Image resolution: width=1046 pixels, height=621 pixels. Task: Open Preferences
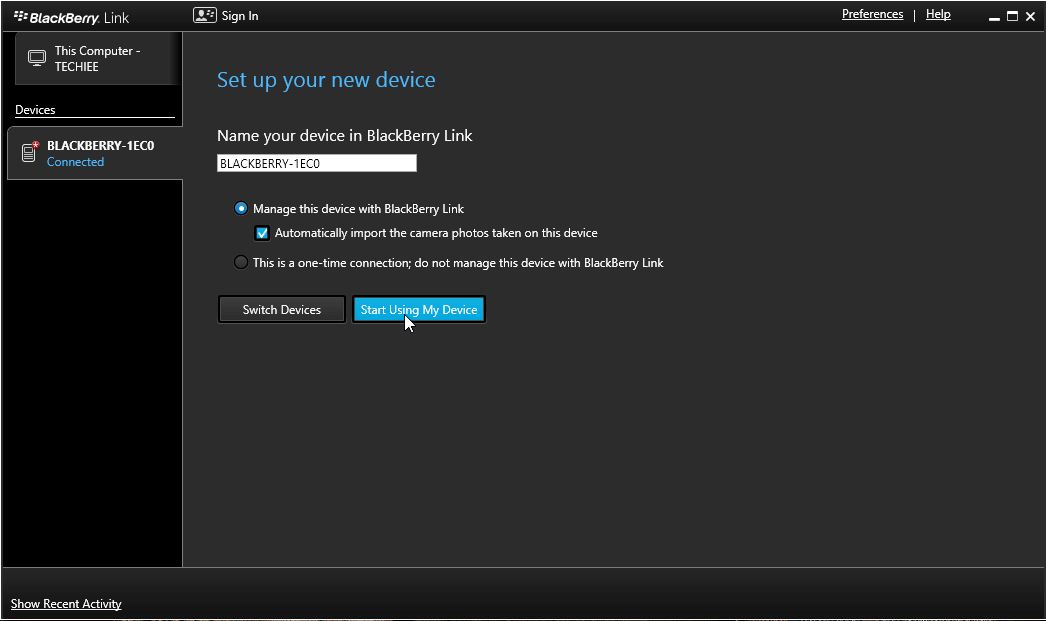[x=872, y=13]
